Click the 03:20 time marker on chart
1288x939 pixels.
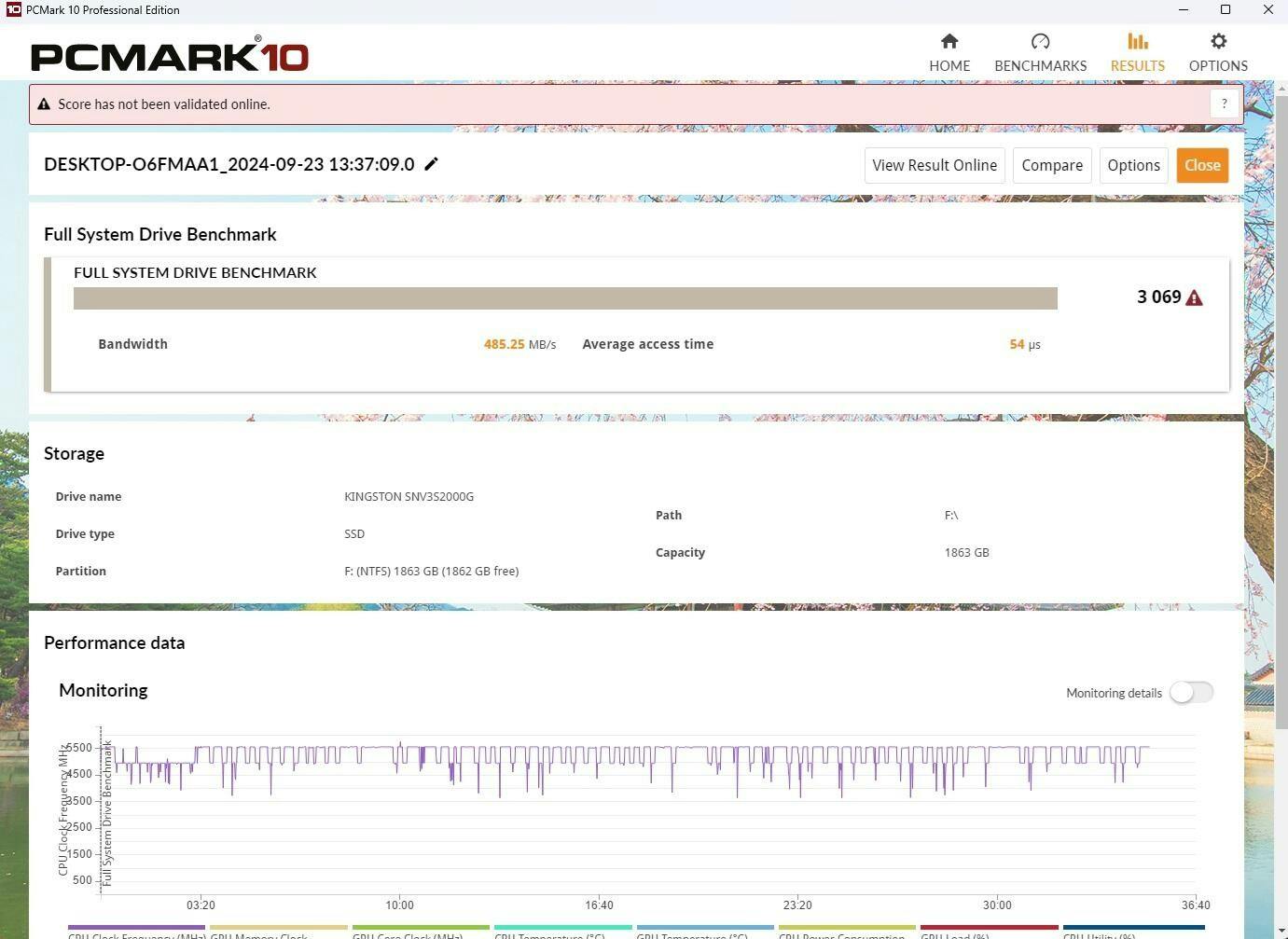pos(201,904)
